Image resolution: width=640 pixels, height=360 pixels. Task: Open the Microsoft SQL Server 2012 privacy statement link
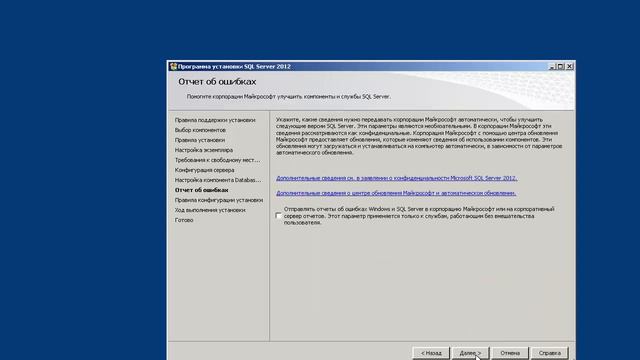coord(397,178)
